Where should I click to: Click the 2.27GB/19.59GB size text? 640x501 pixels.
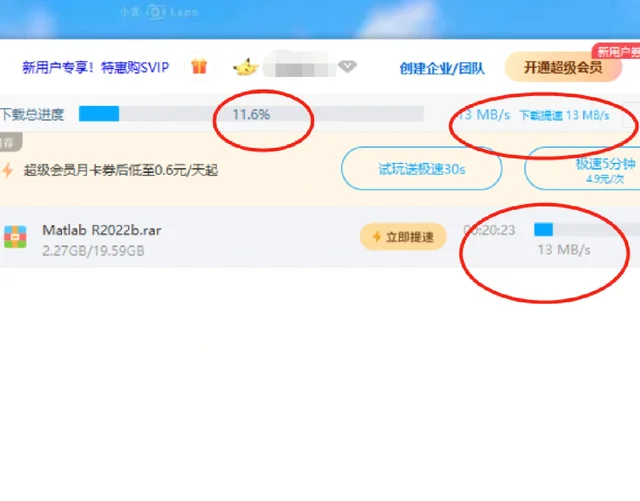[x=93, y=251]
